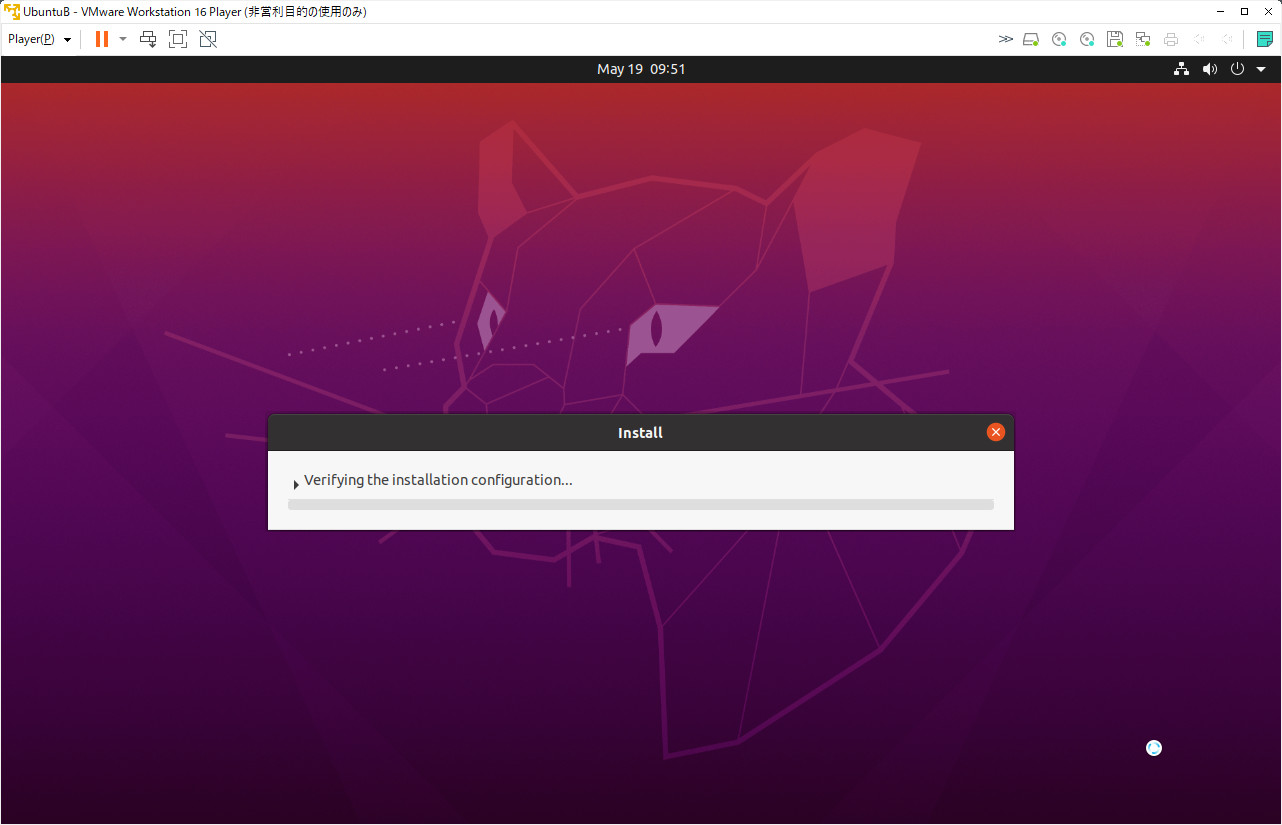Image resolution: width=1282 pixels, height=825 pixels.
Task: Open the Ubuntu system menu dropdown arrow
Action: [1261, 69]
